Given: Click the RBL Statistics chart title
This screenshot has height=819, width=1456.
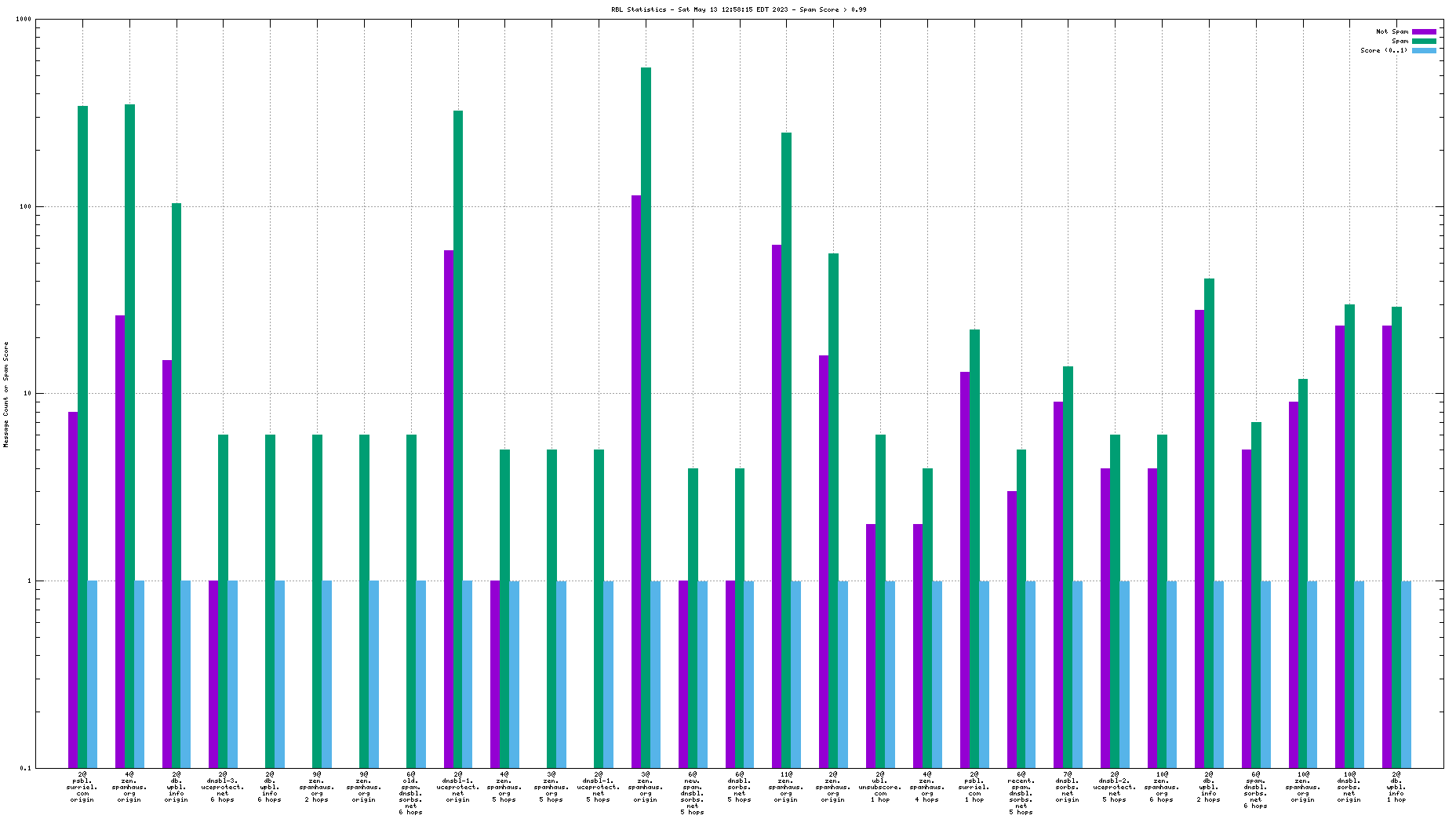Looking at the screenshot, I should point(738,10).
